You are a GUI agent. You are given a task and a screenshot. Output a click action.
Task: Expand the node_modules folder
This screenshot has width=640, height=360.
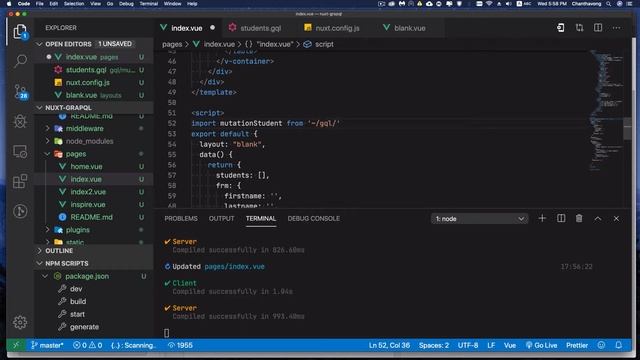click(x=48, y=141)
